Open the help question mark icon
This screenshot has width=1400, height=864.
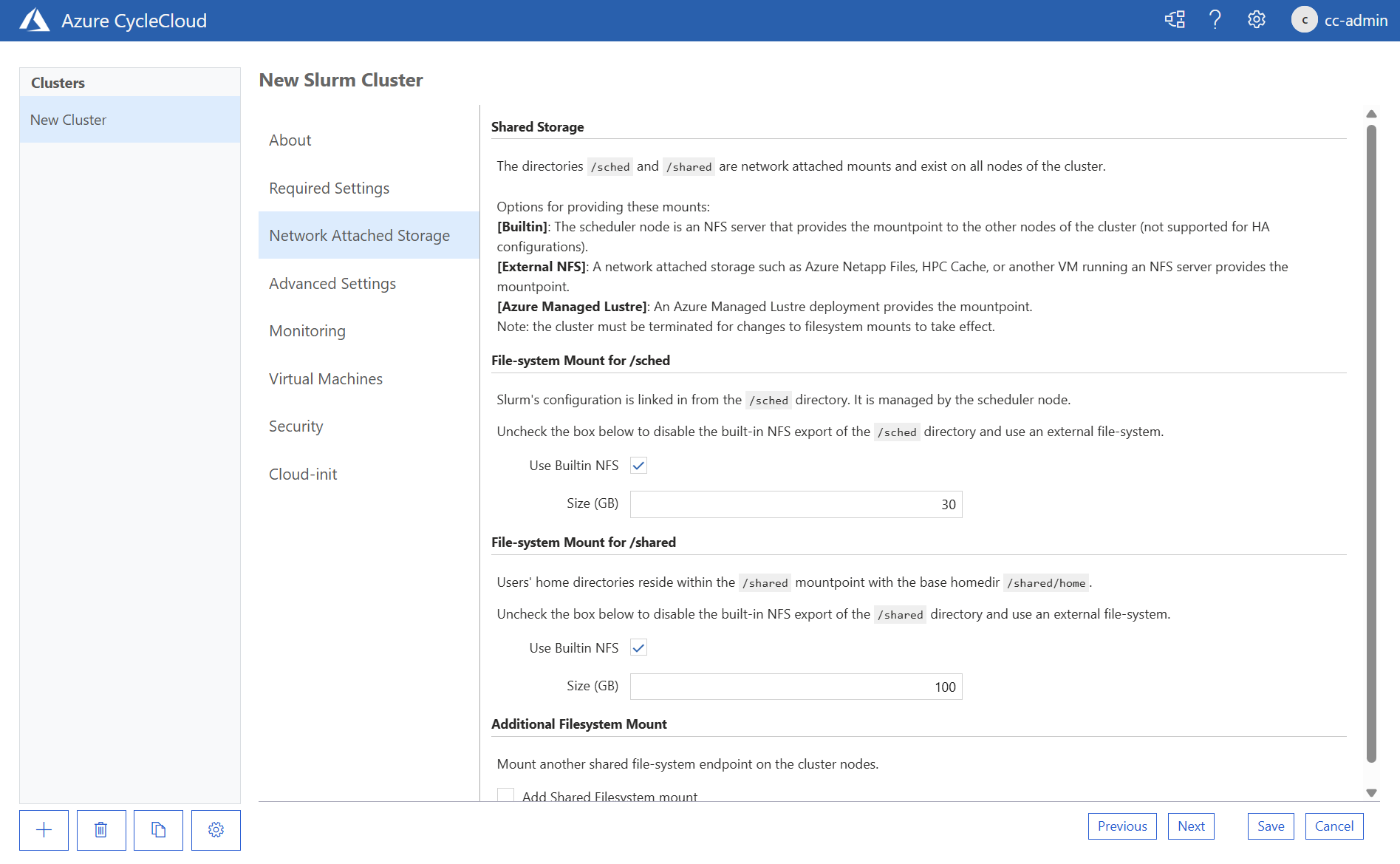1215,20
